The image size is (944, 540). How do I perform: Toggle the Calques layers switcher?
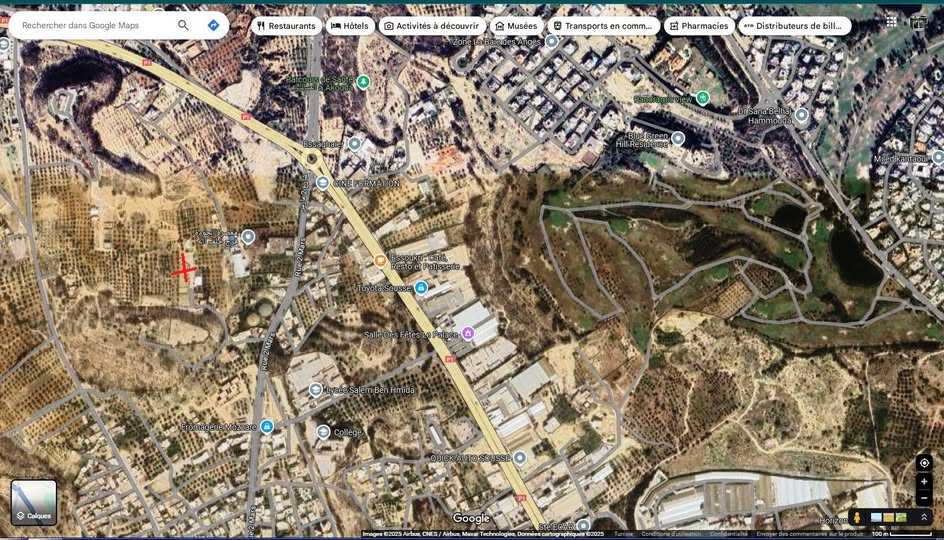[34, 502]
